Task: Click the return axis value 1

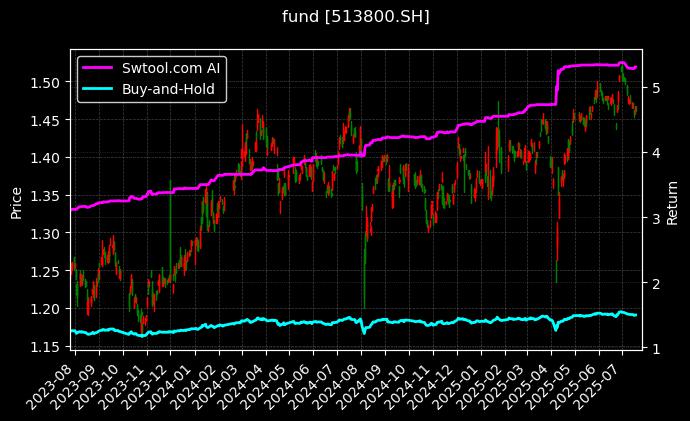Action: point(656,348)
